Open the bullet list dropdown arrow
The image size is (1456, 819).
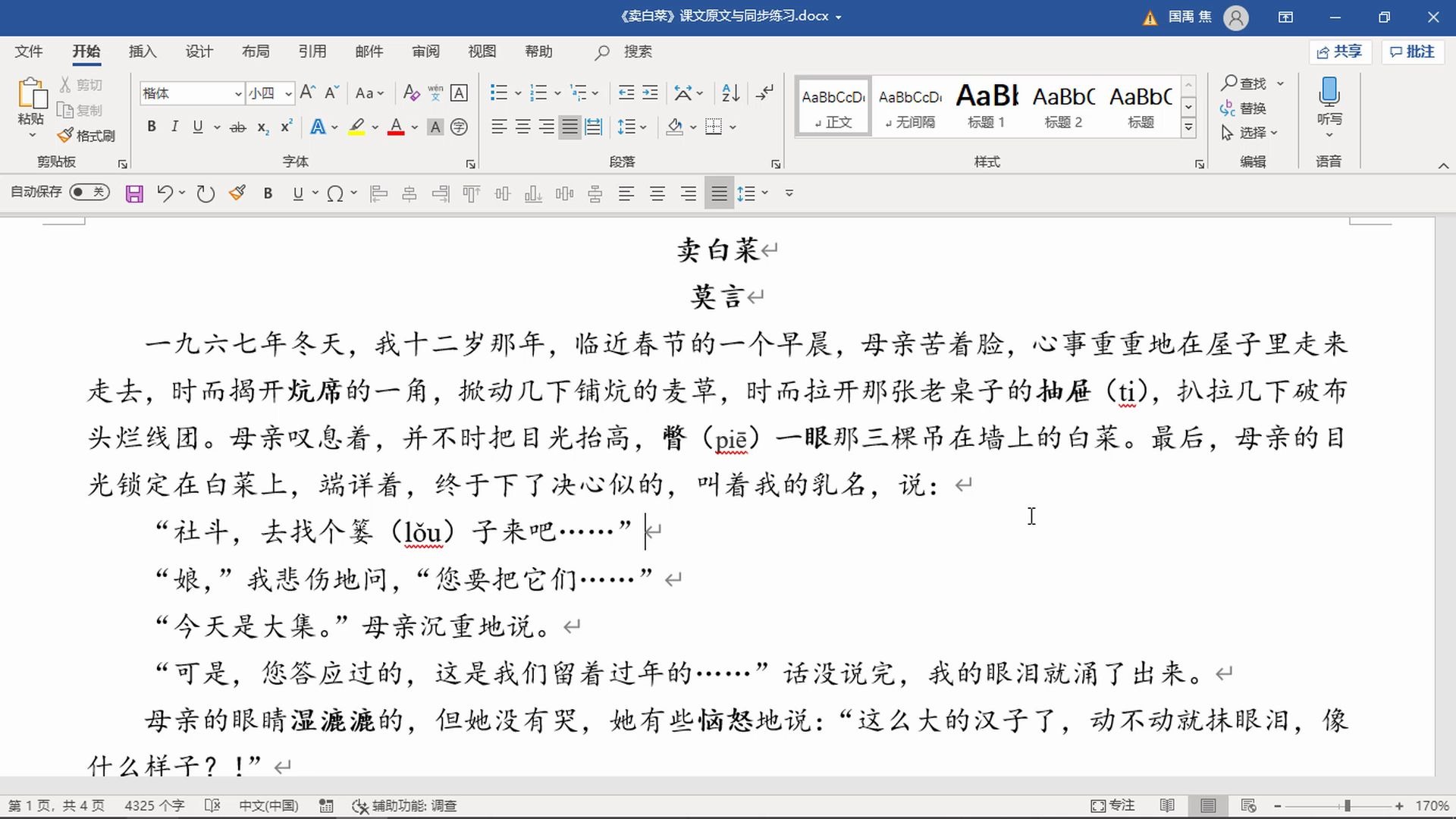pos(518,93)
